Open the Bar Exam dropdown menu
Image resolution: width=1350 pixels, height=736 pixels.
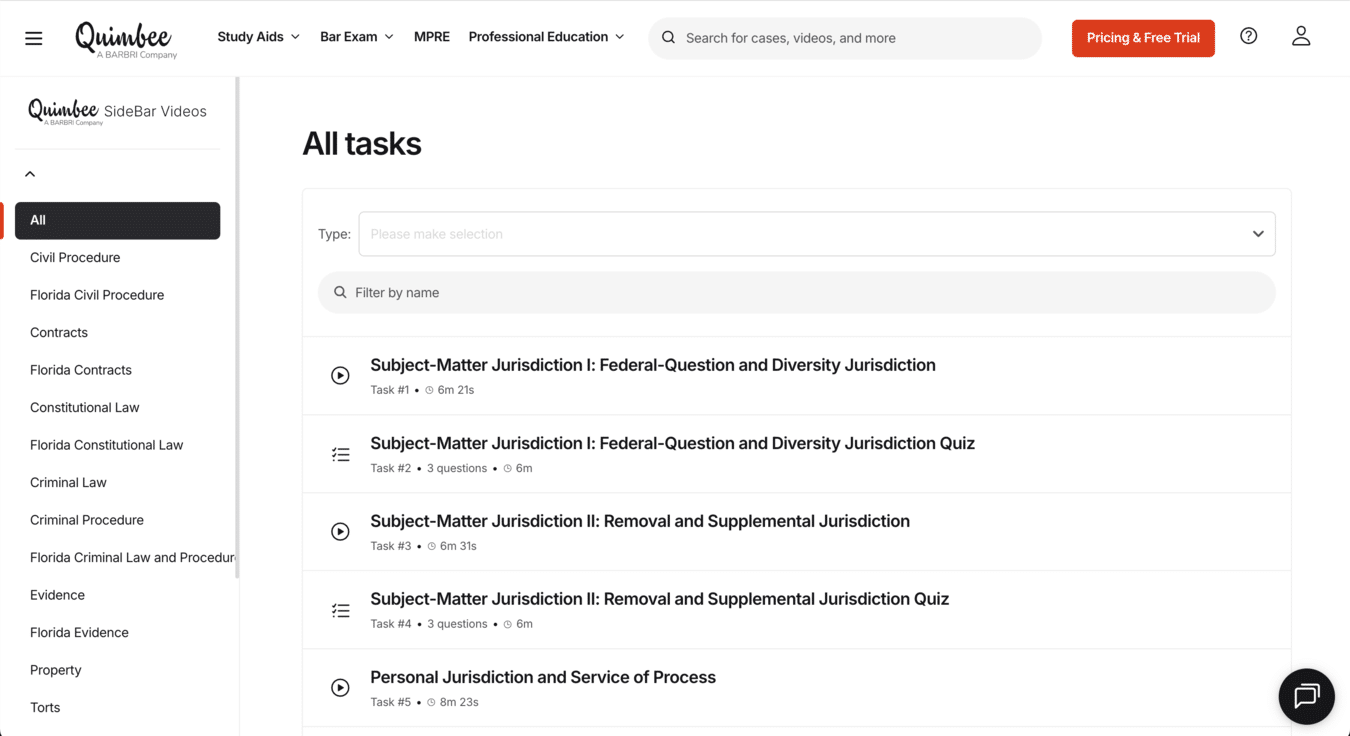pos(356,37)
